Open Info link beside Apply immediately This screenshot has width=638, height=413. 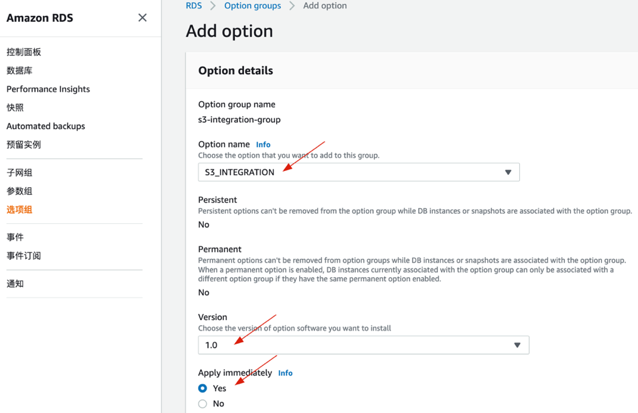pyautogui.click(x=285, y=373)
